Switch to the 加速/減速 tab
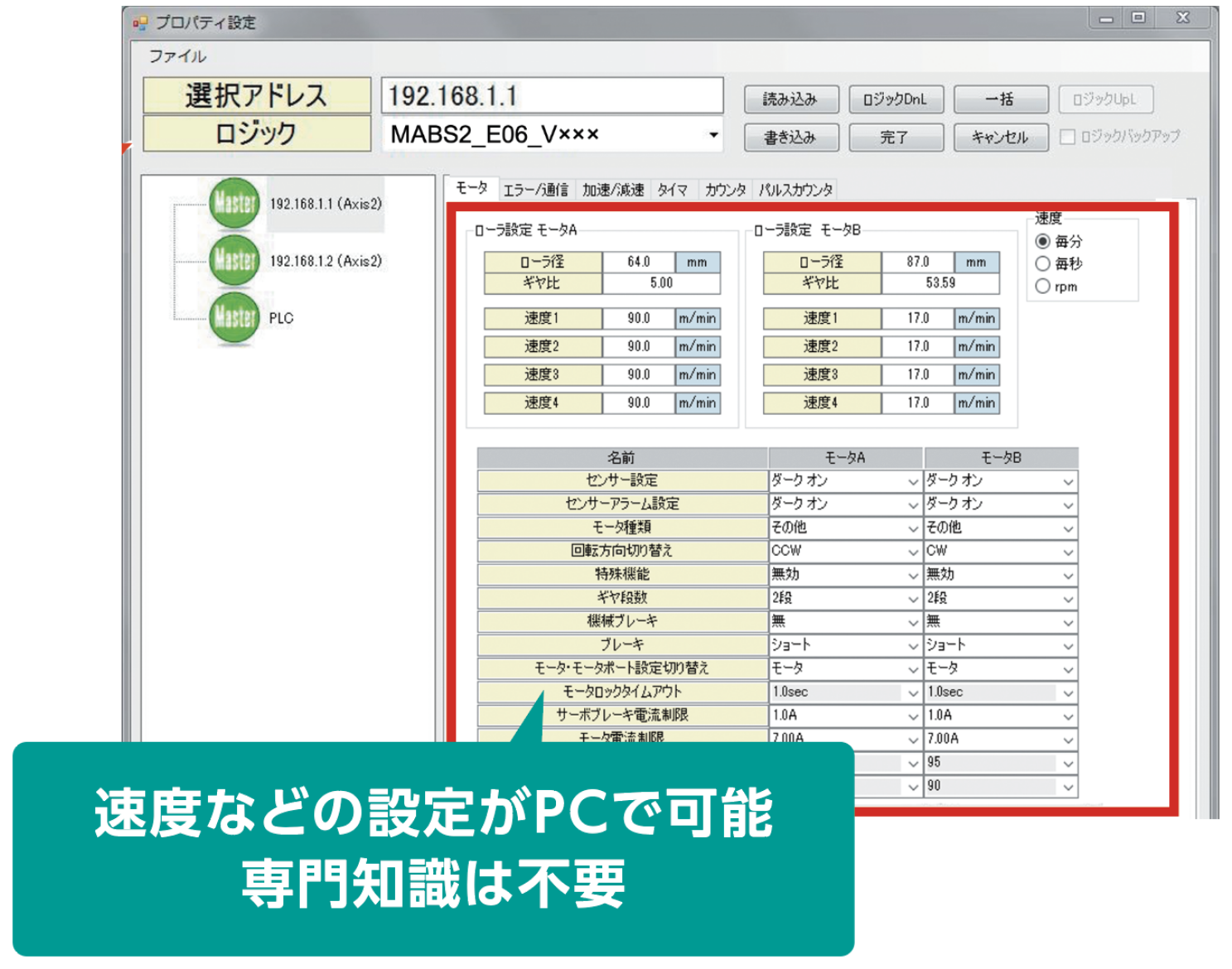This screenshot has height=969, width=1232. 612,190
